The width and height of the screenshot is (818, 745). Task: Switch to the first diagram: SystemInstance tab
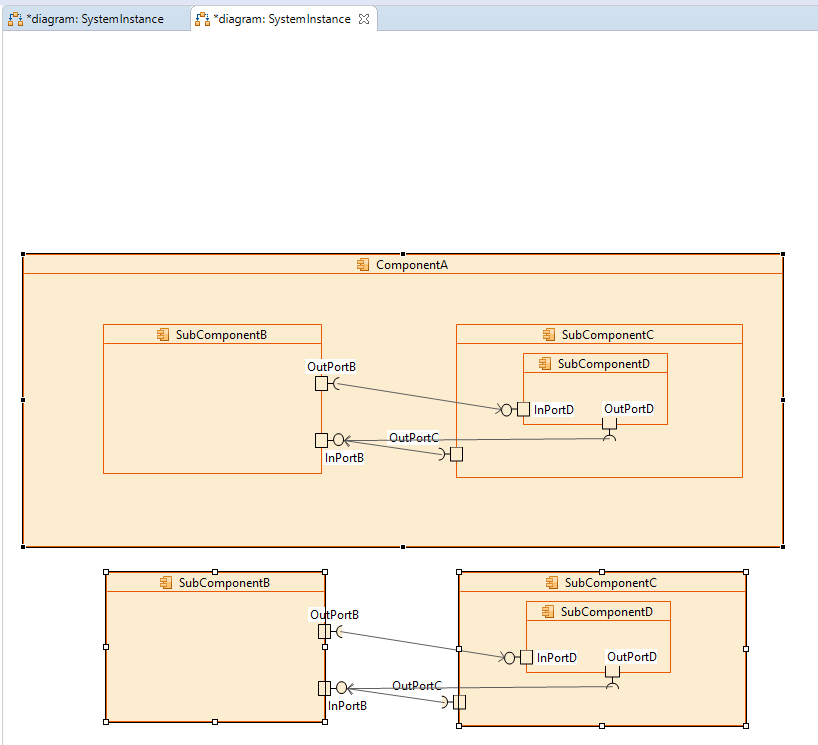[x=93, y=19]
